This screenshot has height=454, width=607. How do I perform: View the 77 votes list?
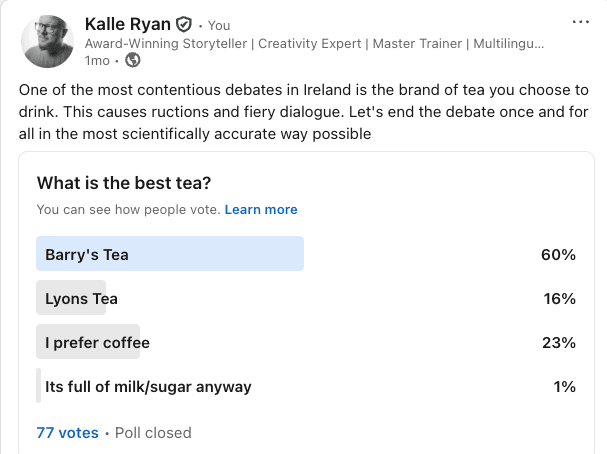pos(67,433)
